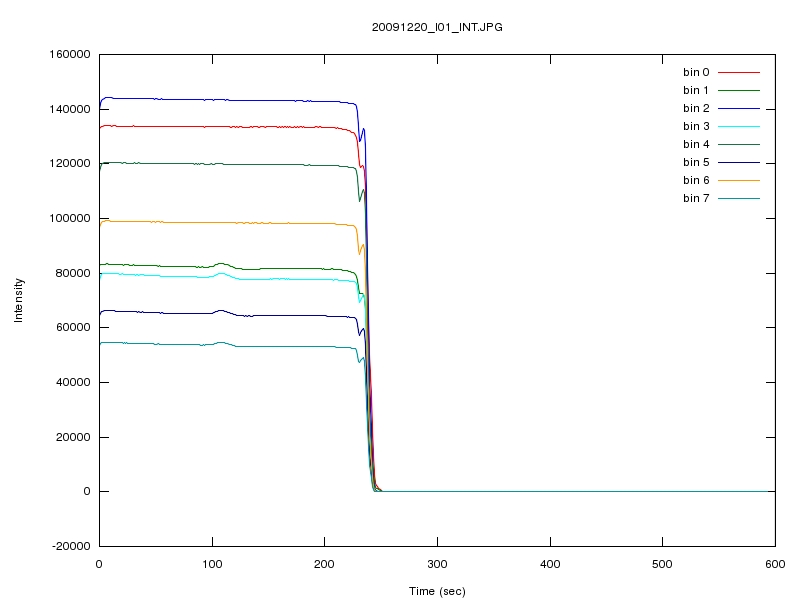Image resolution: width=800 pixels, height=600 pixels.
Task: Select the 'bin 4' legend label
Action: (696, 144)
